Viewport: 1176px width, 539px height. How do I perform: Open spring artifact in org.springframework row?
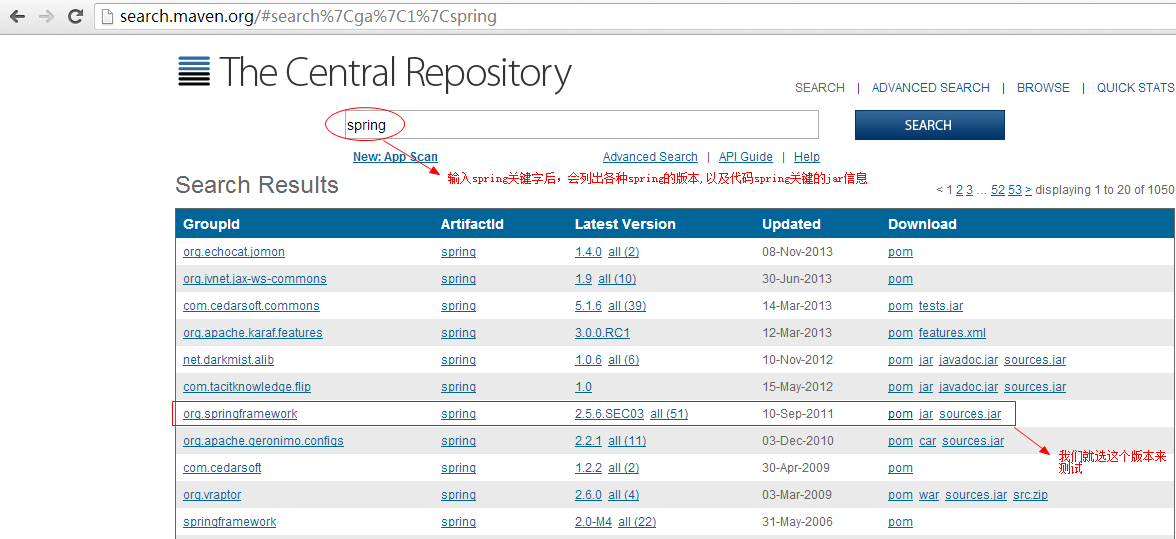click(x=458, y=414)
